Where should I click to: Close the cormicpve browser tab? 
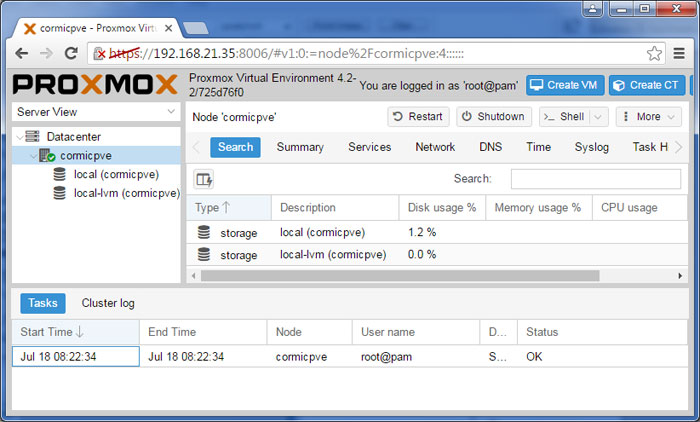point(168,28)
